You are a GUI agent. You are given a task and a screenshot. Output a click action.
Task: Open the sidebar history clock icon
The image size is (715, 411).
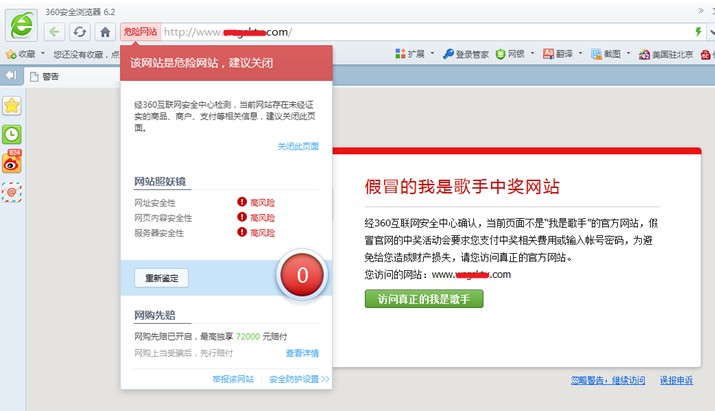pyautogui.click(x=11, y=135)
